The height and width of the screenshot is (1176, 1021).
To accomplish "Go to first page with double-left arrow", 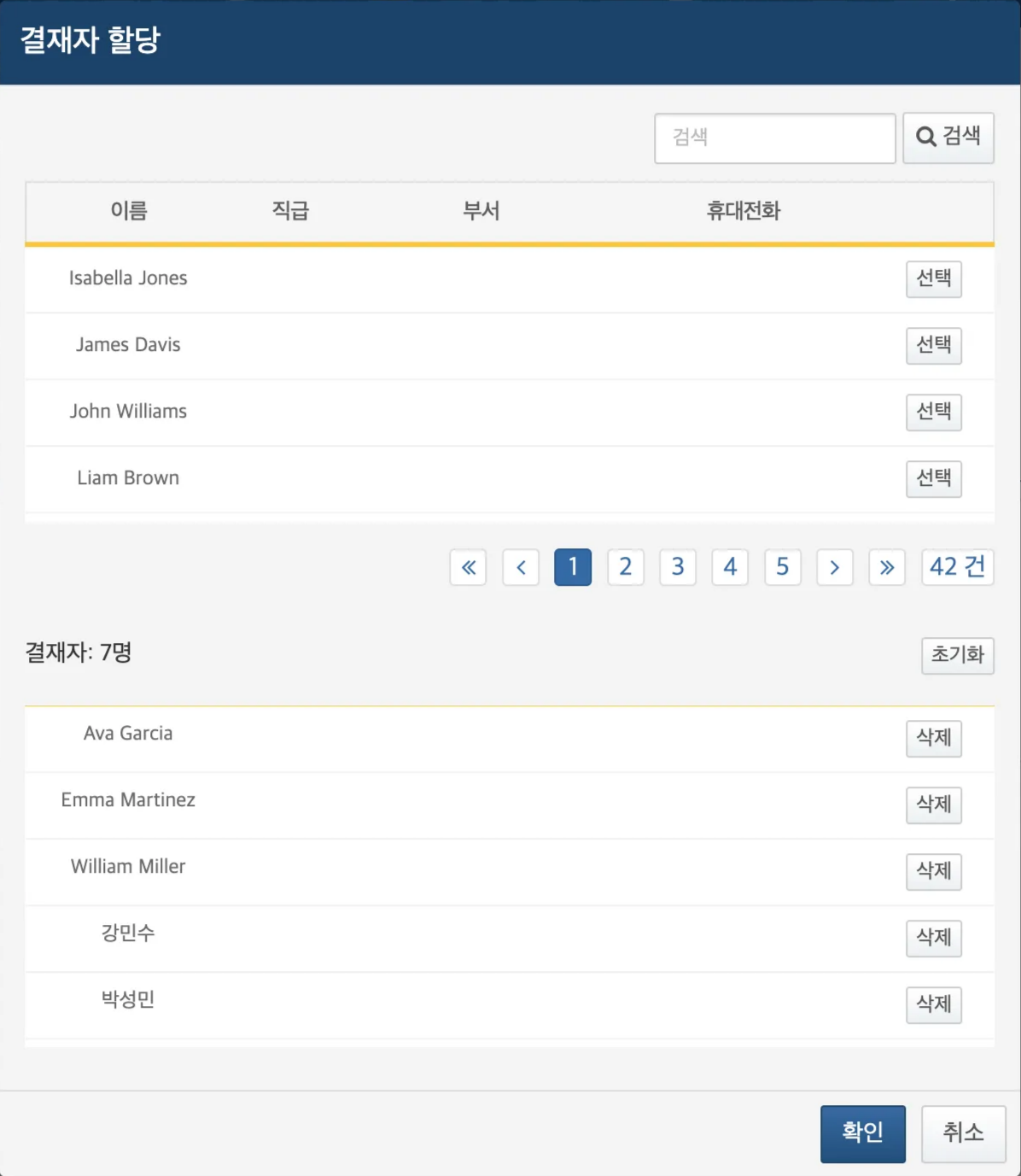I will click(469, 567).
